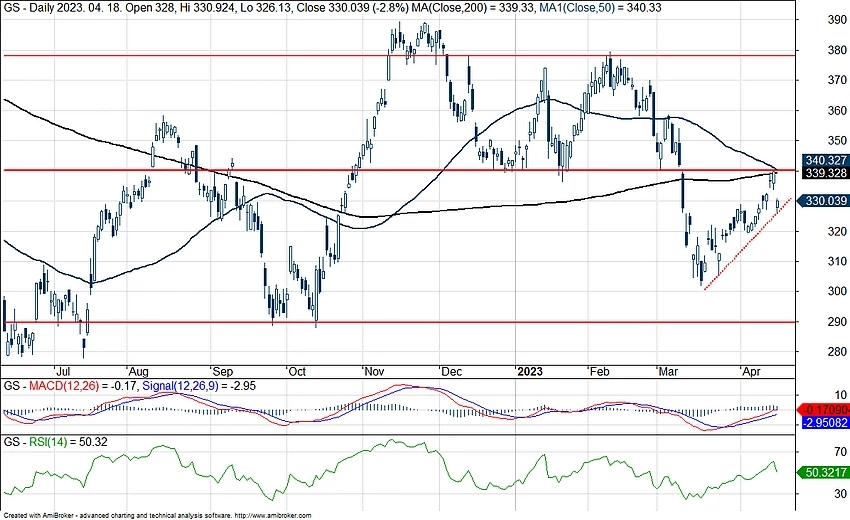
Task: Click the red dotted rising trendline
Action: [748, 245]
